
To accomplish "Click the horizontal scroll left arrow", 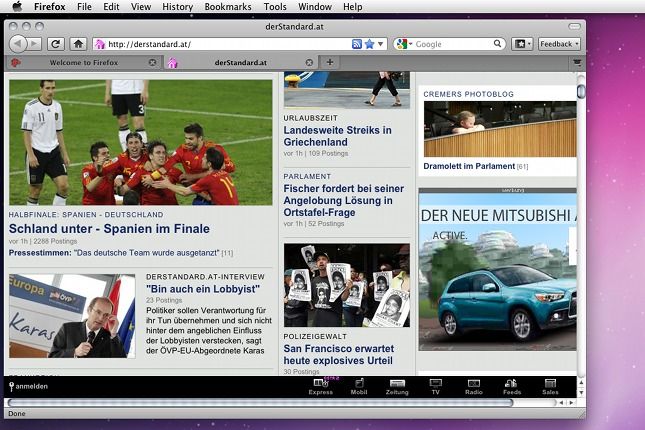I will (x=561, y=403).
